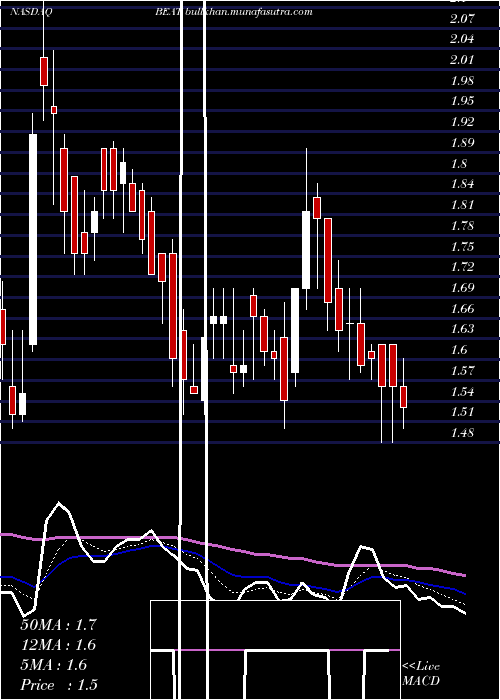Image resolution: width=500 pixels, height=700 pixels.
Task: Select the 1.75 price level label
Action: click(x=462, y=246)
